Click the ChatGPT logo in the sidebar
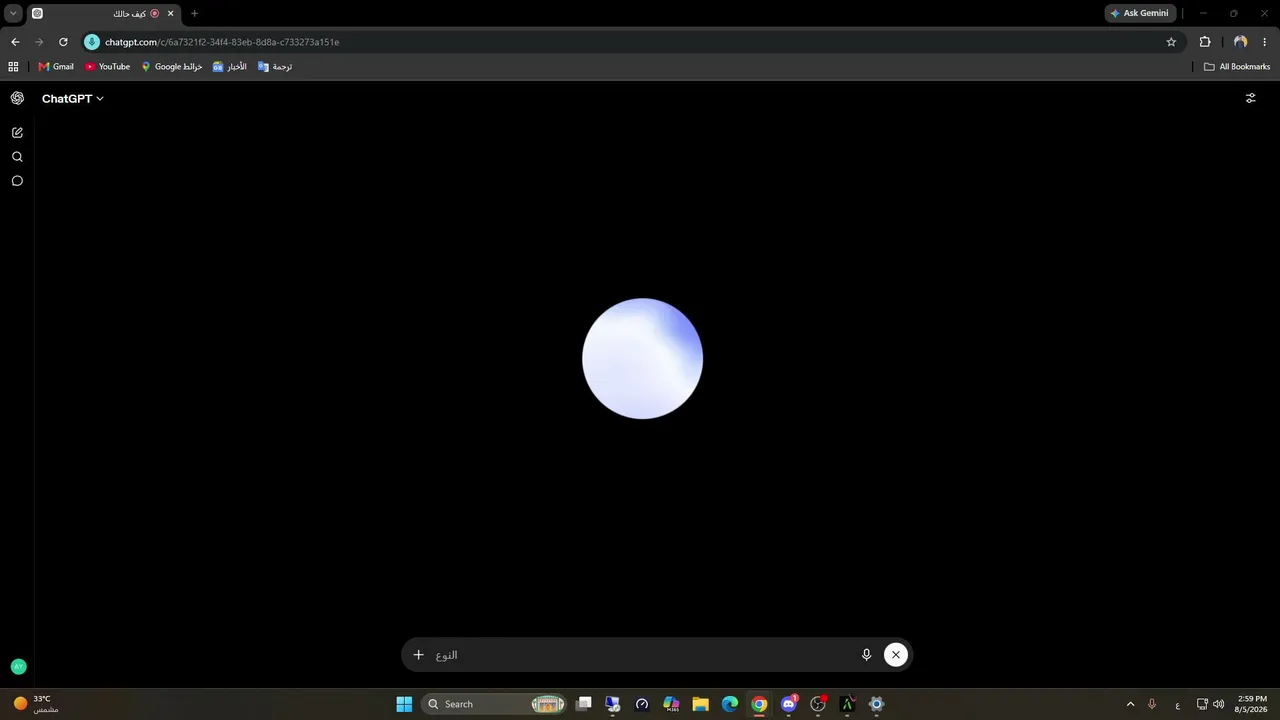 coord(17,98)
